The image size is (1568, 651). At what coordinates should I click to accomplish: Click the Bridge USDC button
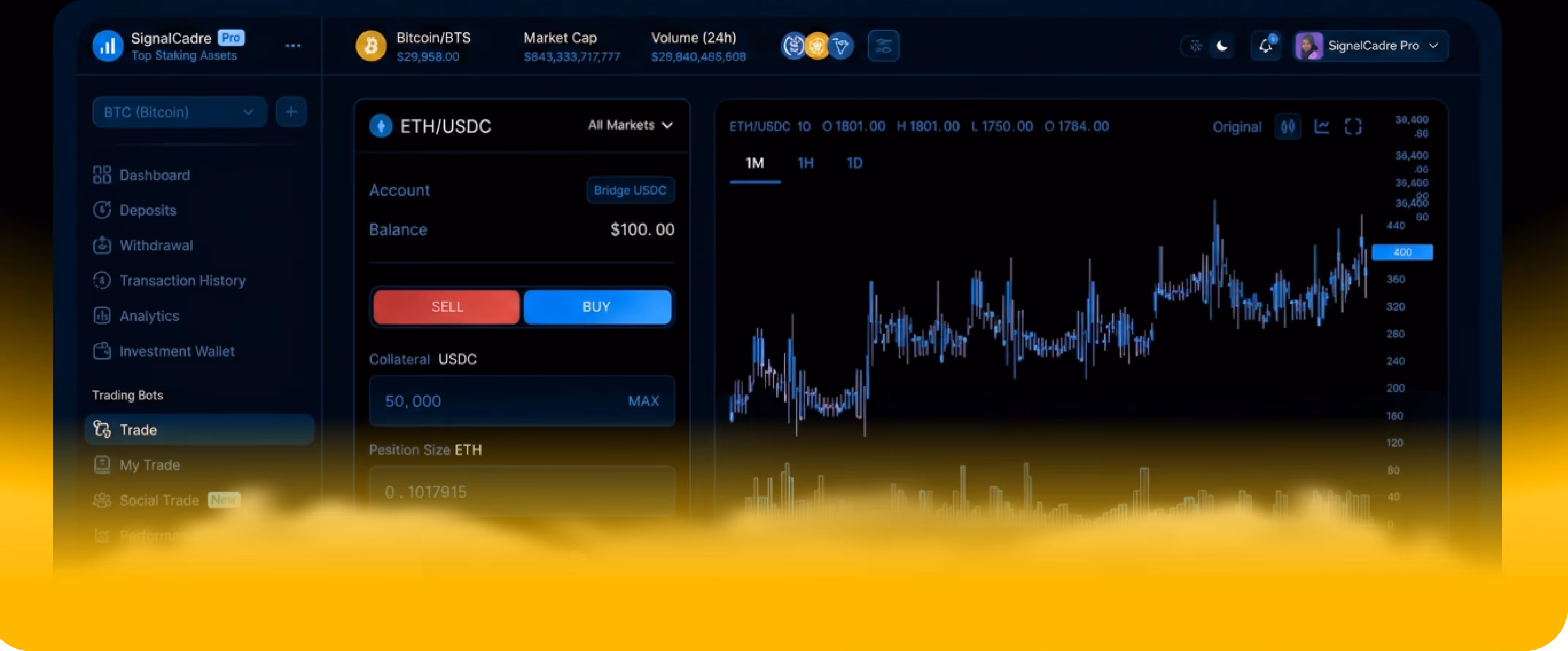(630, 190)
